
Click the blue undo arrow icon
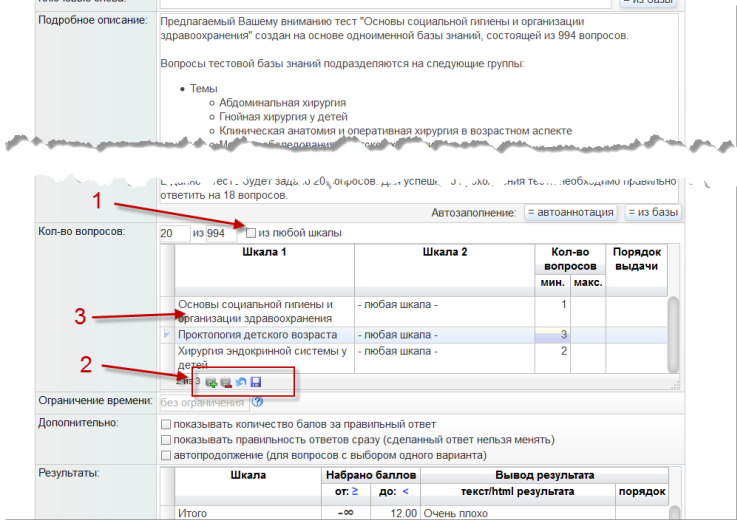point(241,382)
